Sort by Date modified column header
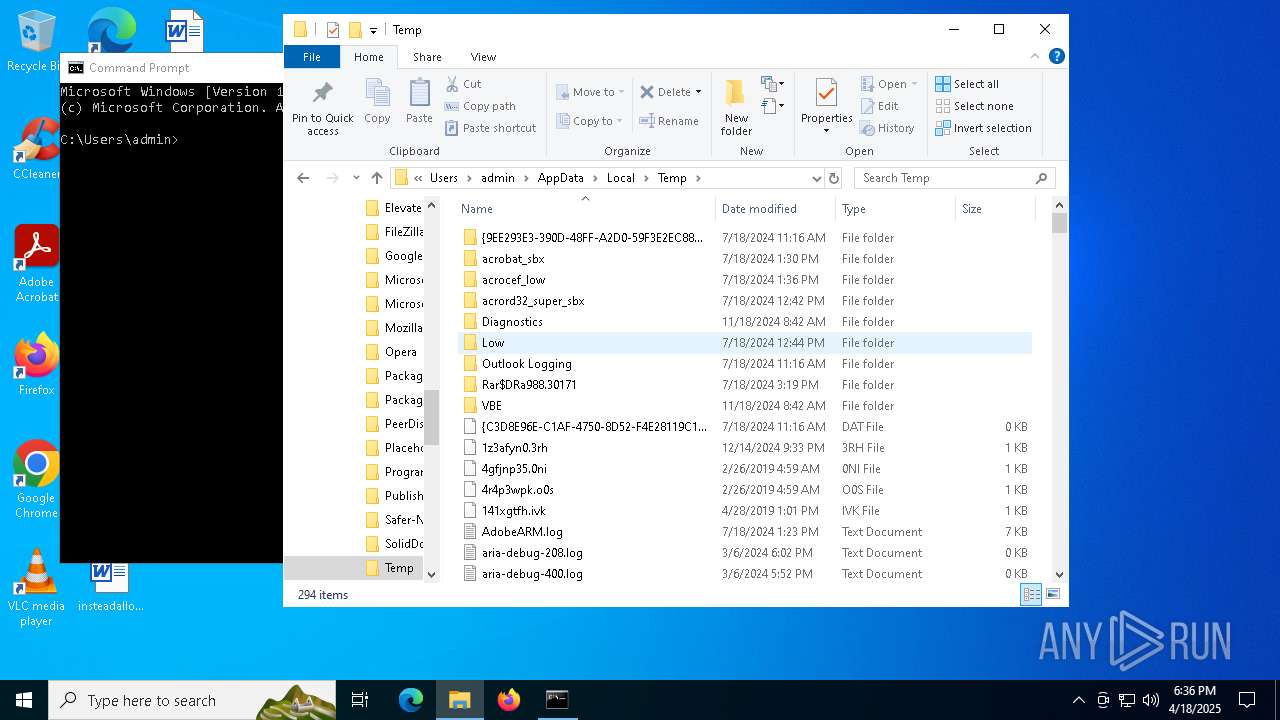The image size is (1280, 720). coord(776,209)
